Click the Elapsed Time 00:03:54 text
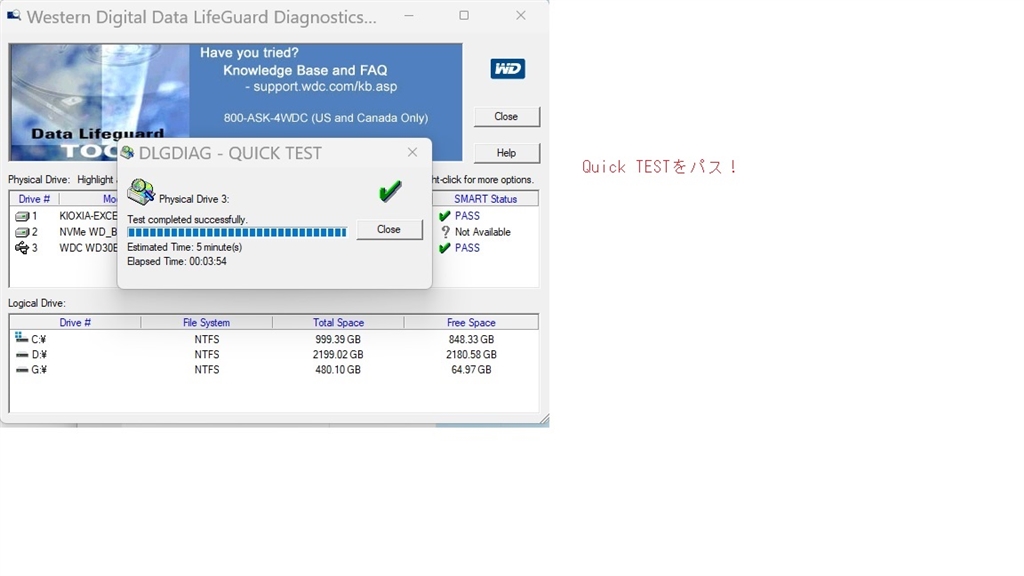 tap(176, 261)
